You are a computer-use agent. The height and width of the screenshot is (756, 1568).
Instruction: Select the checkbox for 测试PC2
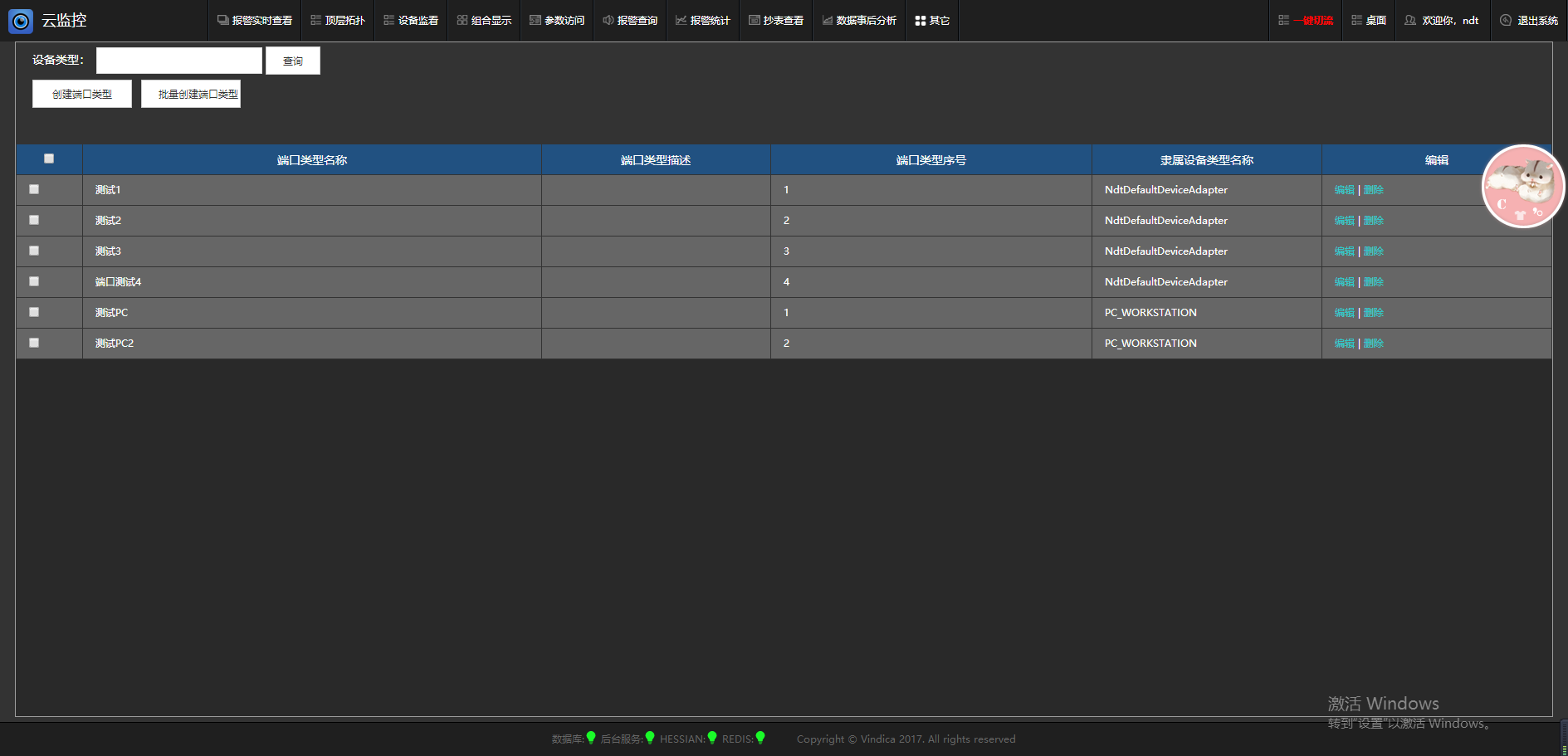tap(34, 343)
